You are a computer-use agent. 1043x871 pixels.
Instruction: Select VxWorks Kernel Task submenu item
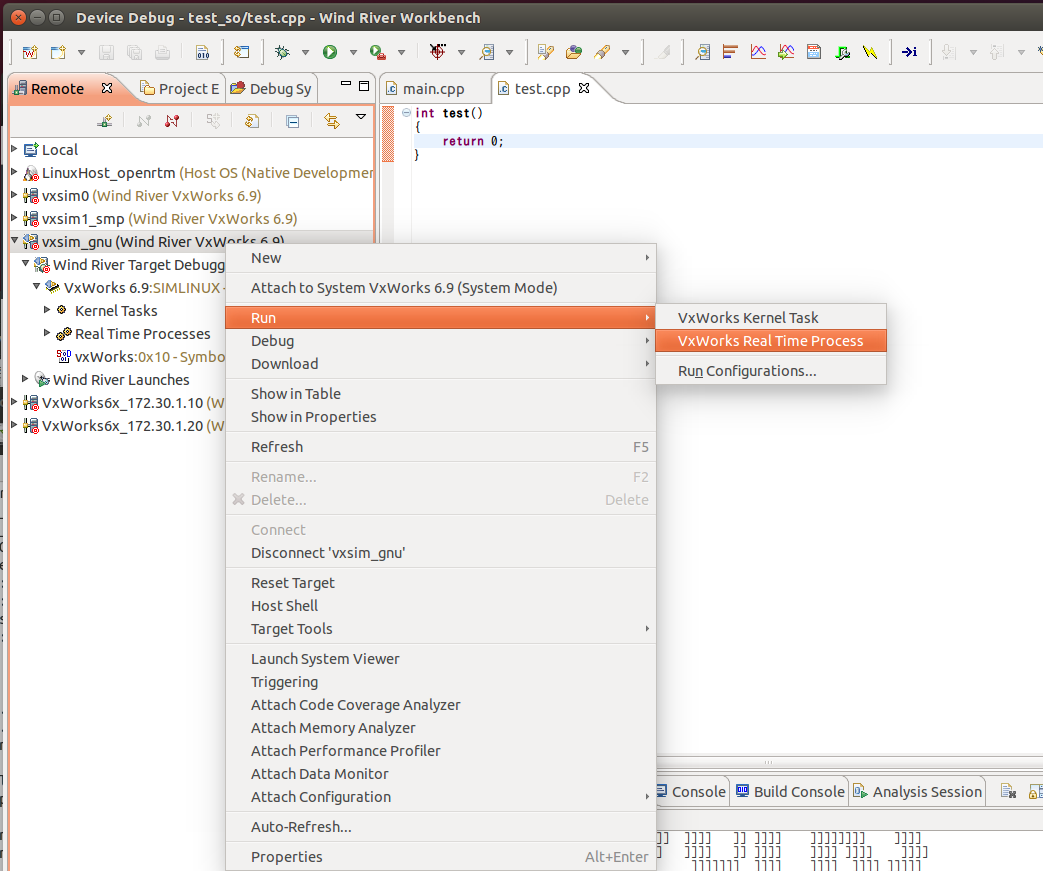(x=771, y=317)
